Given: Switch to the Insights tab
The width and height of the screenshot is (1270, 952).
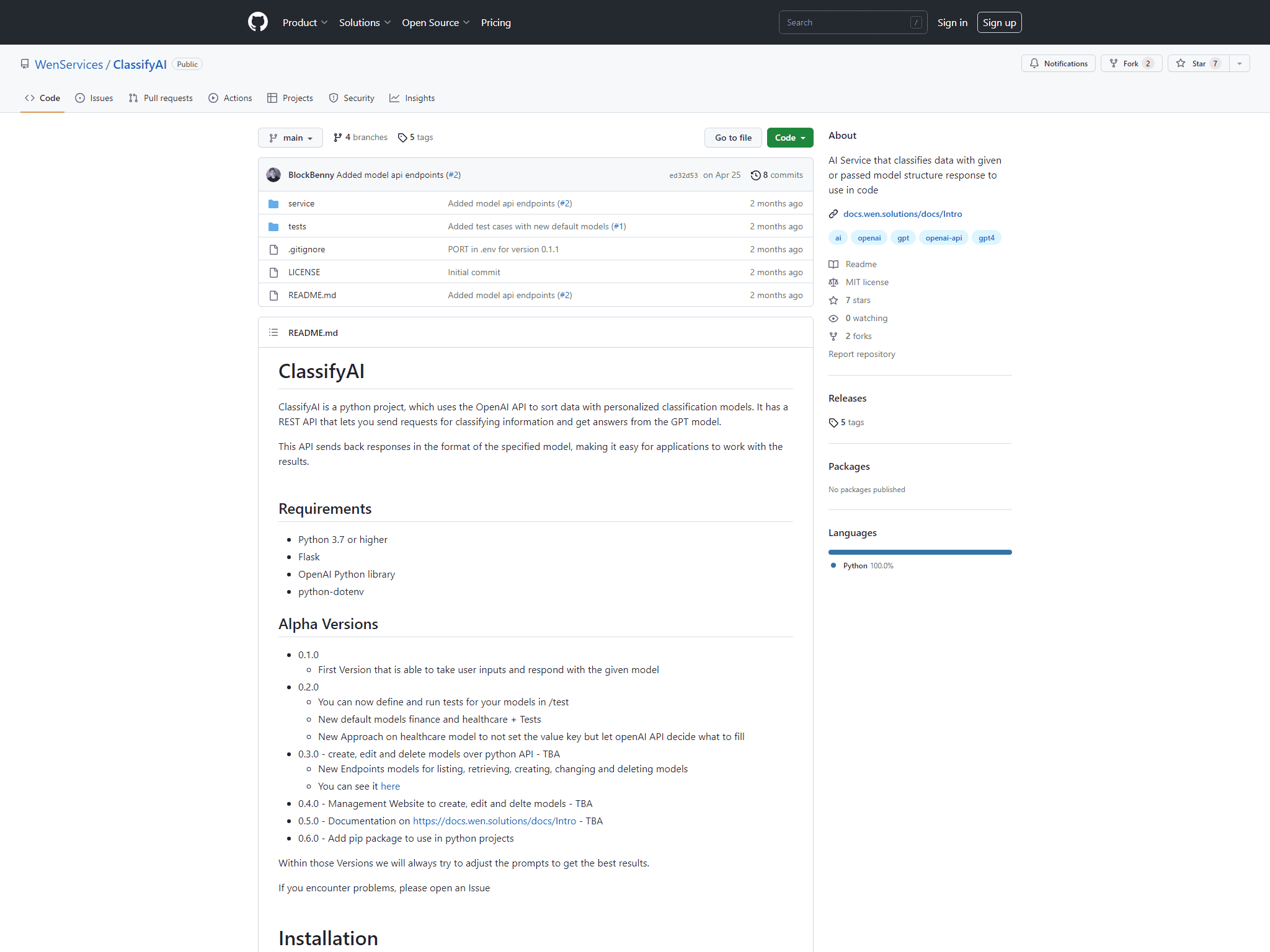Looking at the screenshot, I should tap(412, 98).
